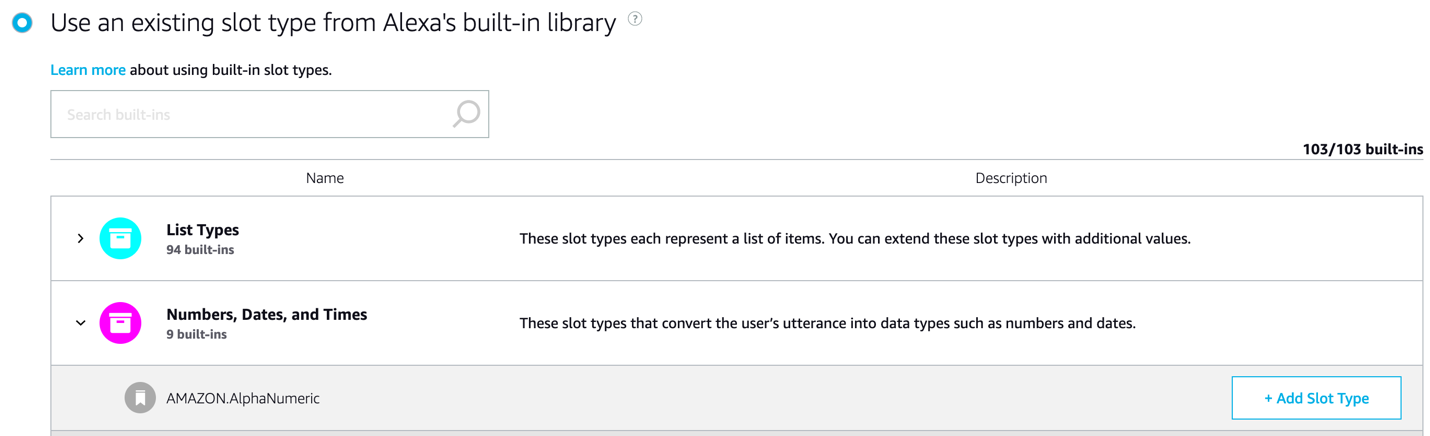Click the Name column header
The height and width of the screenshot is (436, 1430).
pos(325,178)
